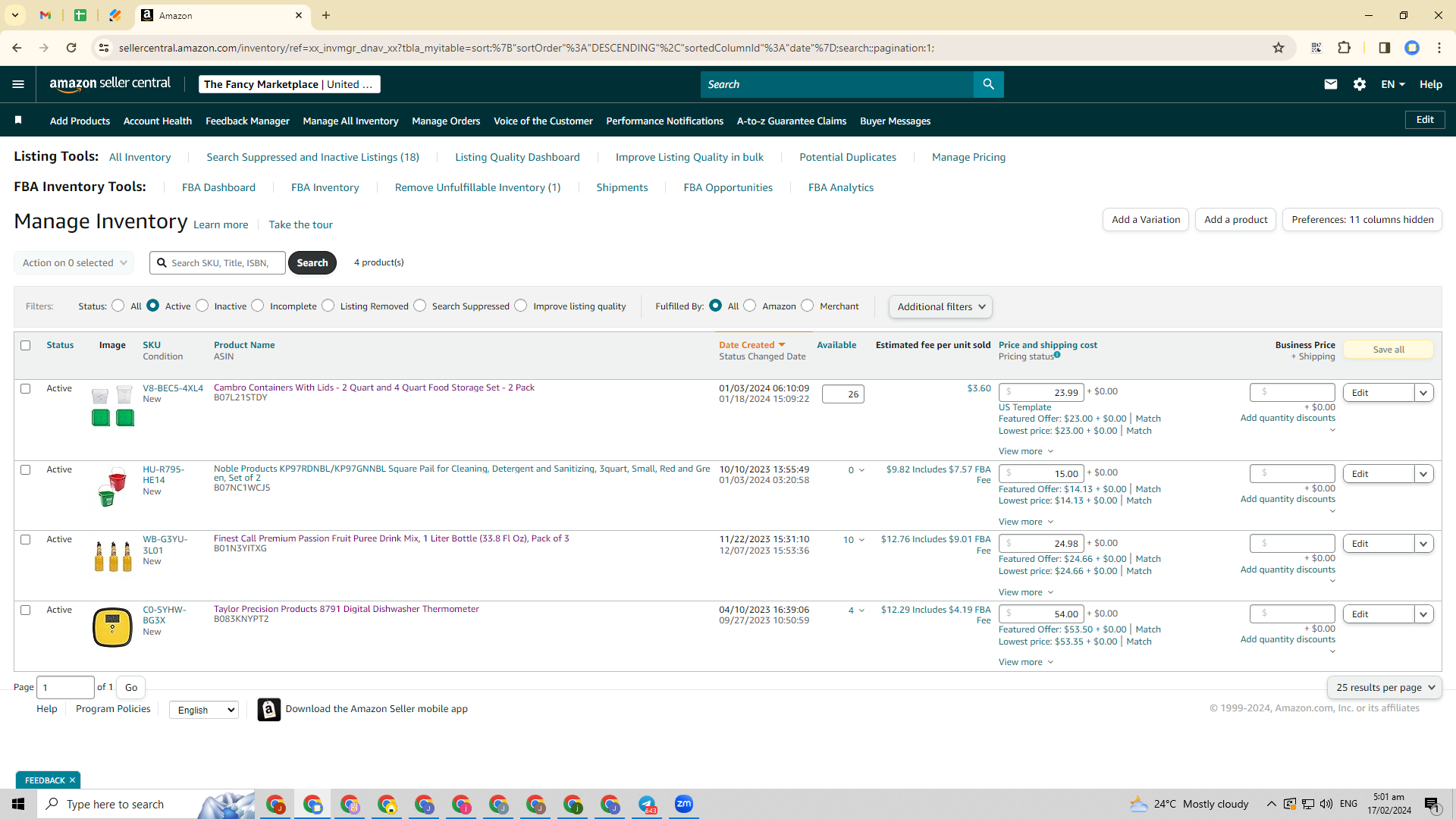Open the messages envelope icon
This screenshot has height=819, width=1456.
[1330, 84]
